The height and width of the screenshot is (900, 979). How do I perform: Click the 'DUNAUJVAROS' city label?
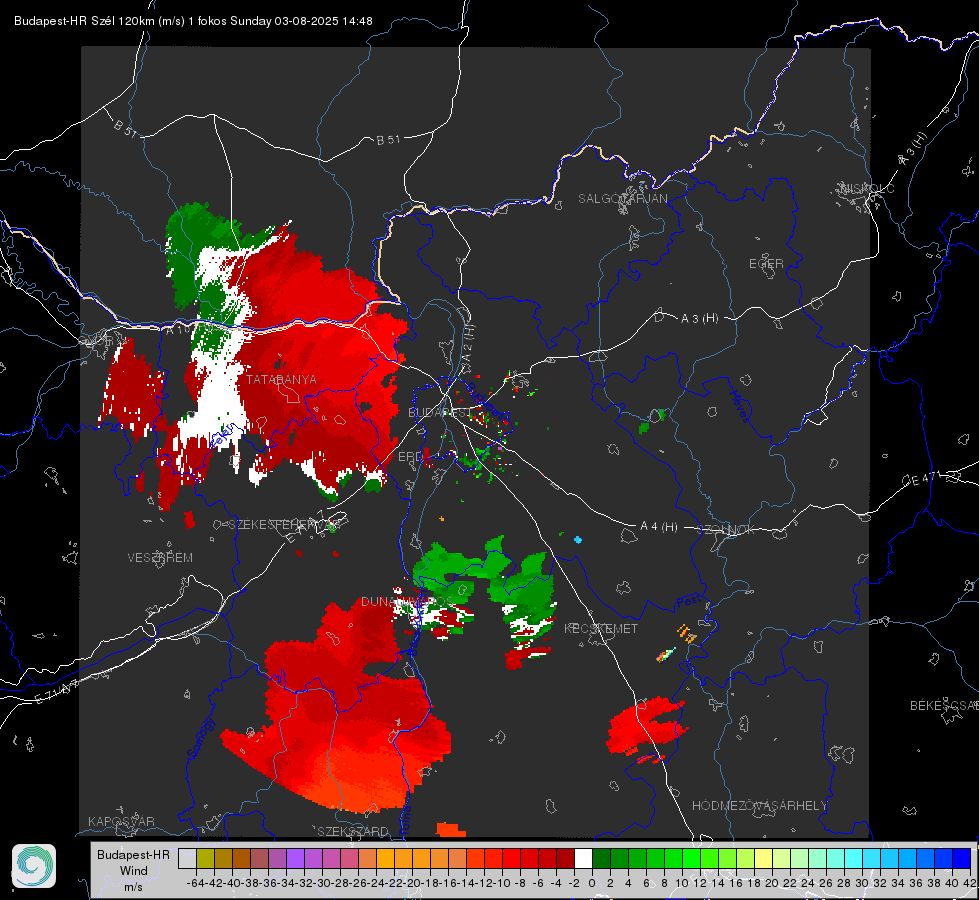click(x=406, y=602)
